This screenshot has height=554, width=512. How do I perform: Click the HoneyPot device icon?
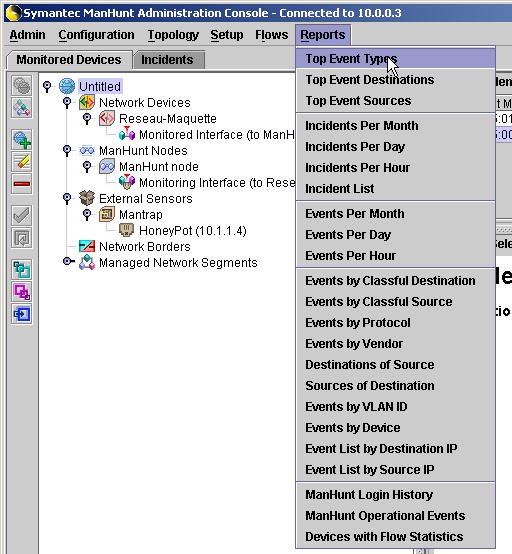point(126,230)
